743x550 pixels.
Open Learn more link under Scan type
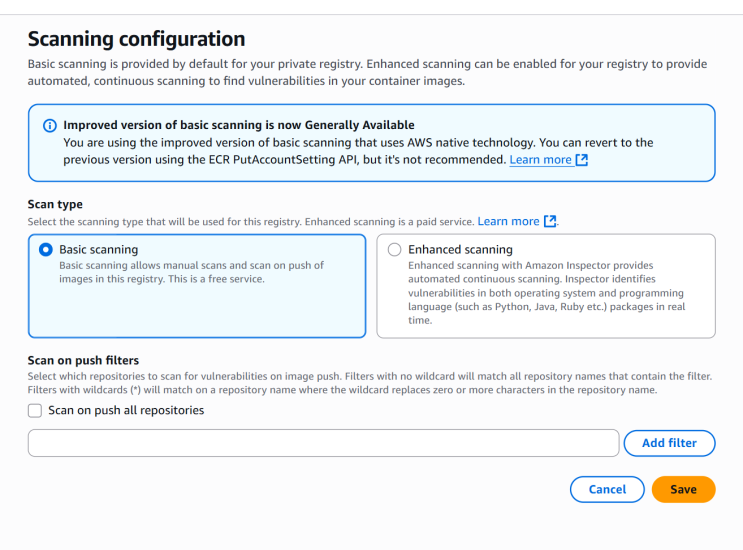508,221
